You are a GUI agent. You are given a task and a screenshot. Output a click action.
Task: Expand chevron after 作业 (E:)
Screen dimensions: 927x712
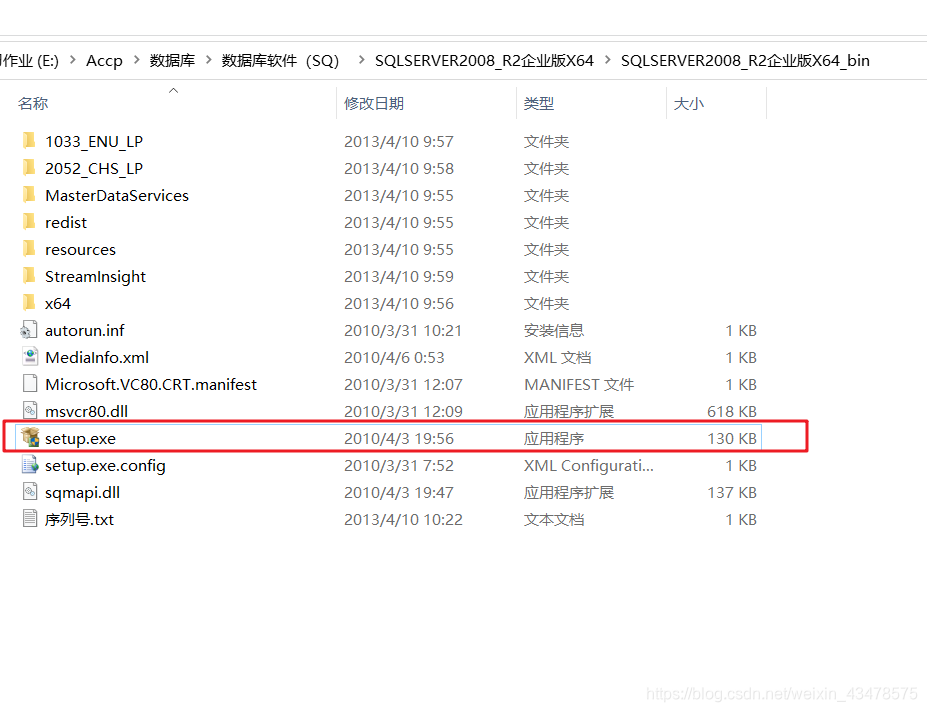pyautogui.click(x=73, y=60)
